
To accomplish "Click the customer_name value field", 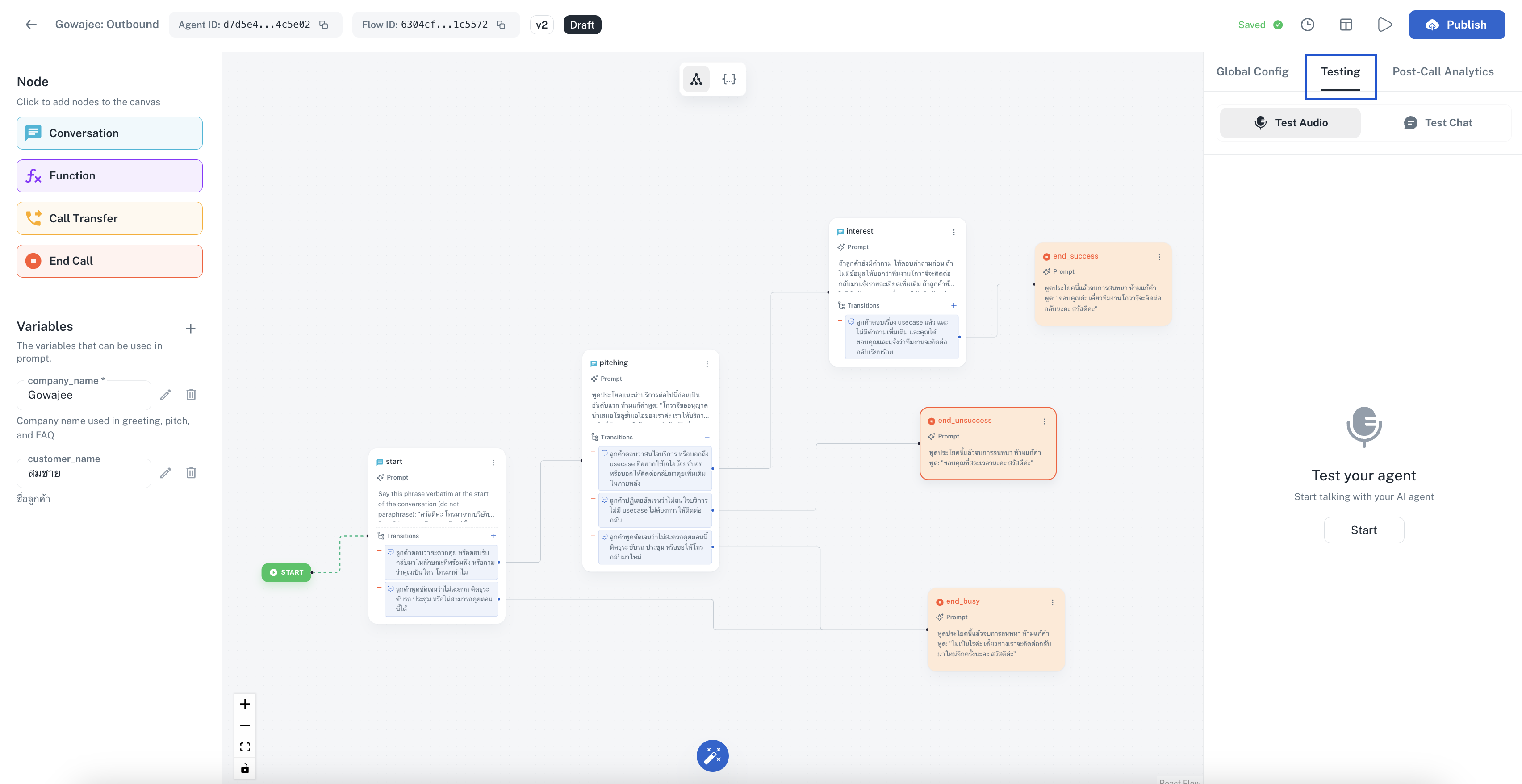I will click(84, 473).
